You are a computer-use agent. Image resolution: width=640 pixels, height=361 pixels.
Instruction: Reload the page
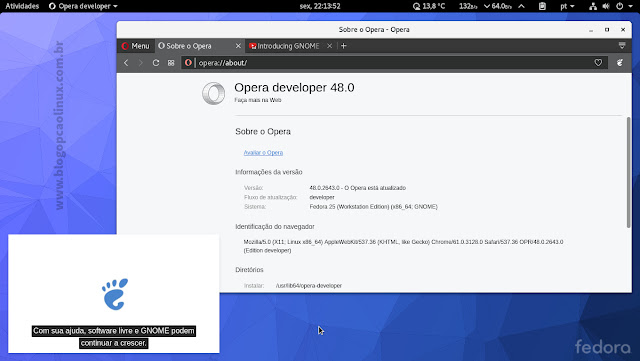(x=156, y=63)
